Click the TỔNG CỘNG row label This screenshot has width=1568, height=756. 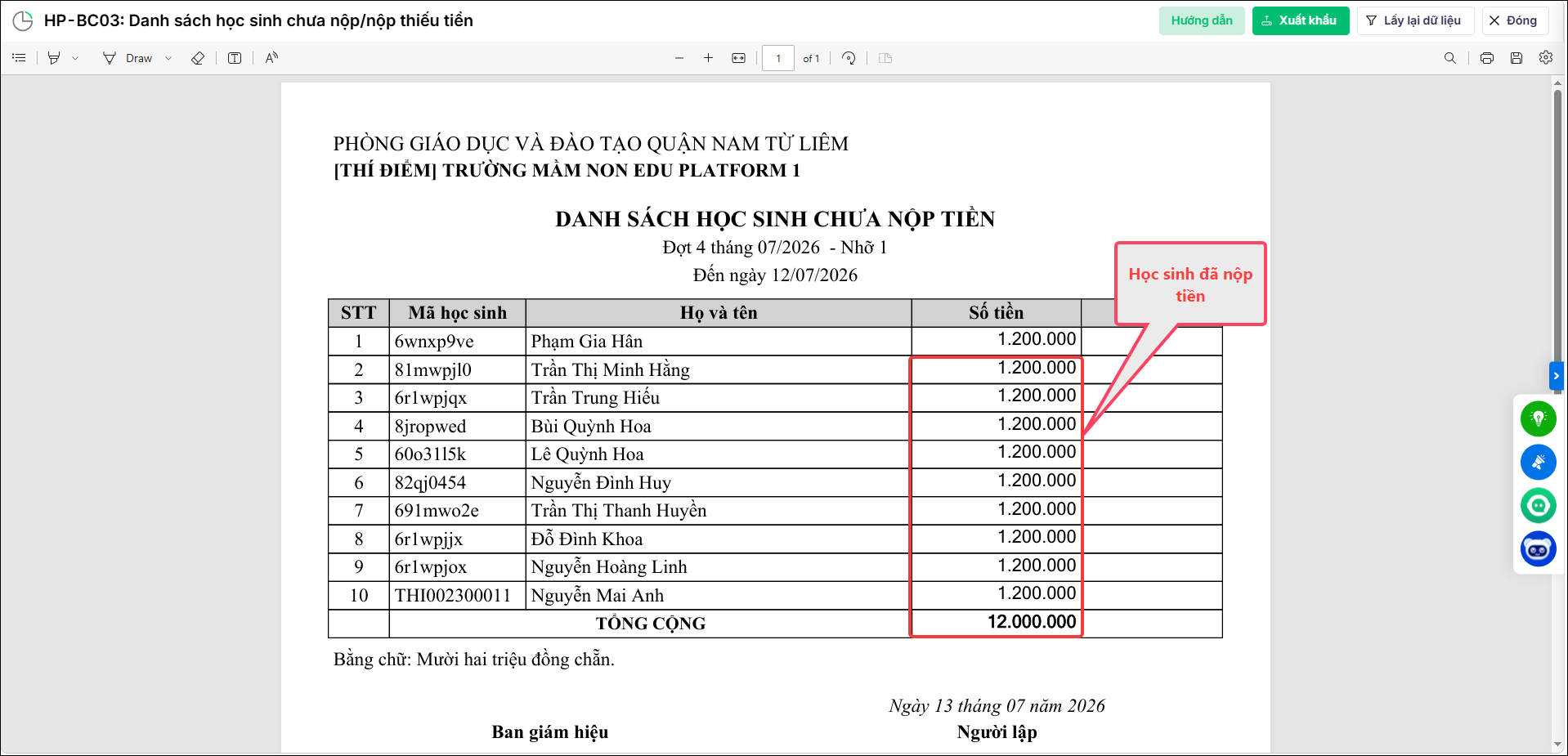[650, 624]
